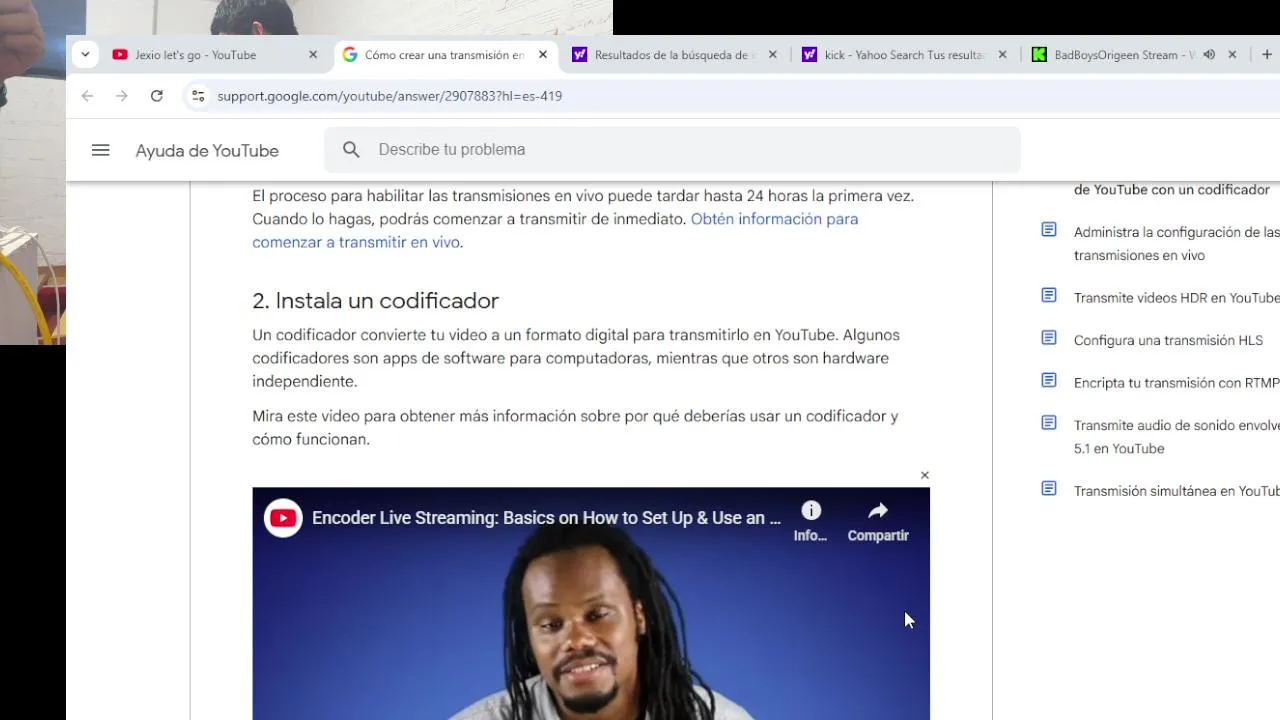Click the 2. Instala un codificador heading
Viewport: 1280px width, 720px height.
tap(375, 301)
